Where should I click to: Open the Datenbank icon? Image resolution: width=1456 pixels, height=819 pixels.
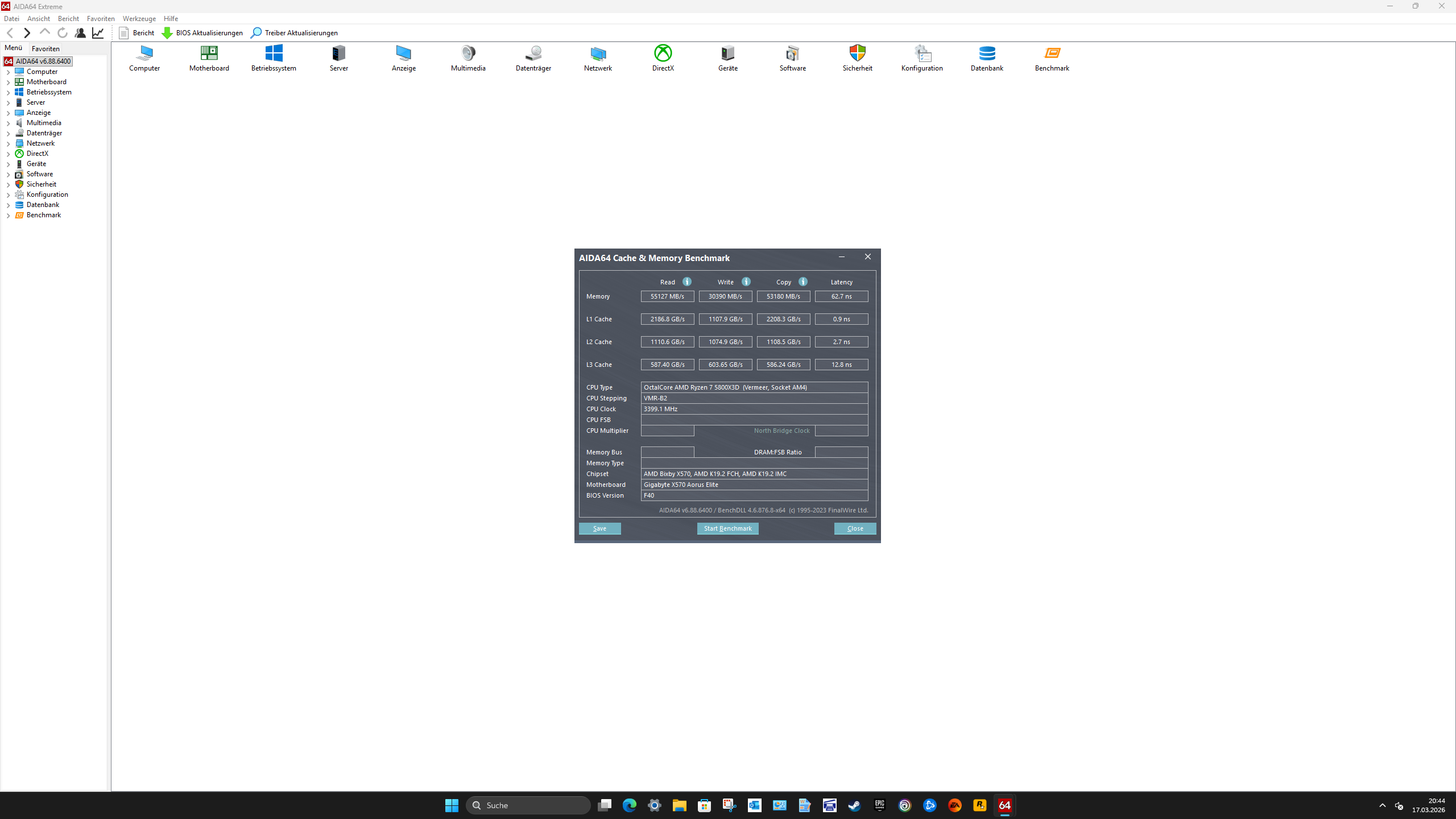[987, 57]
